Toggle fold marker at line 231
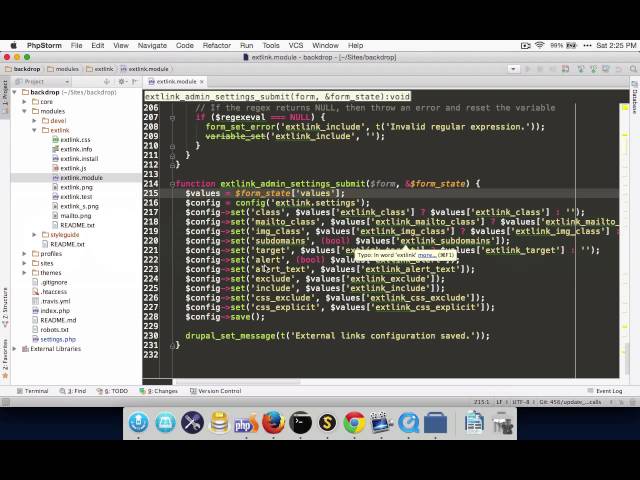Image resolution: width=640 pixels, height=480 pixels. (172, 345)
